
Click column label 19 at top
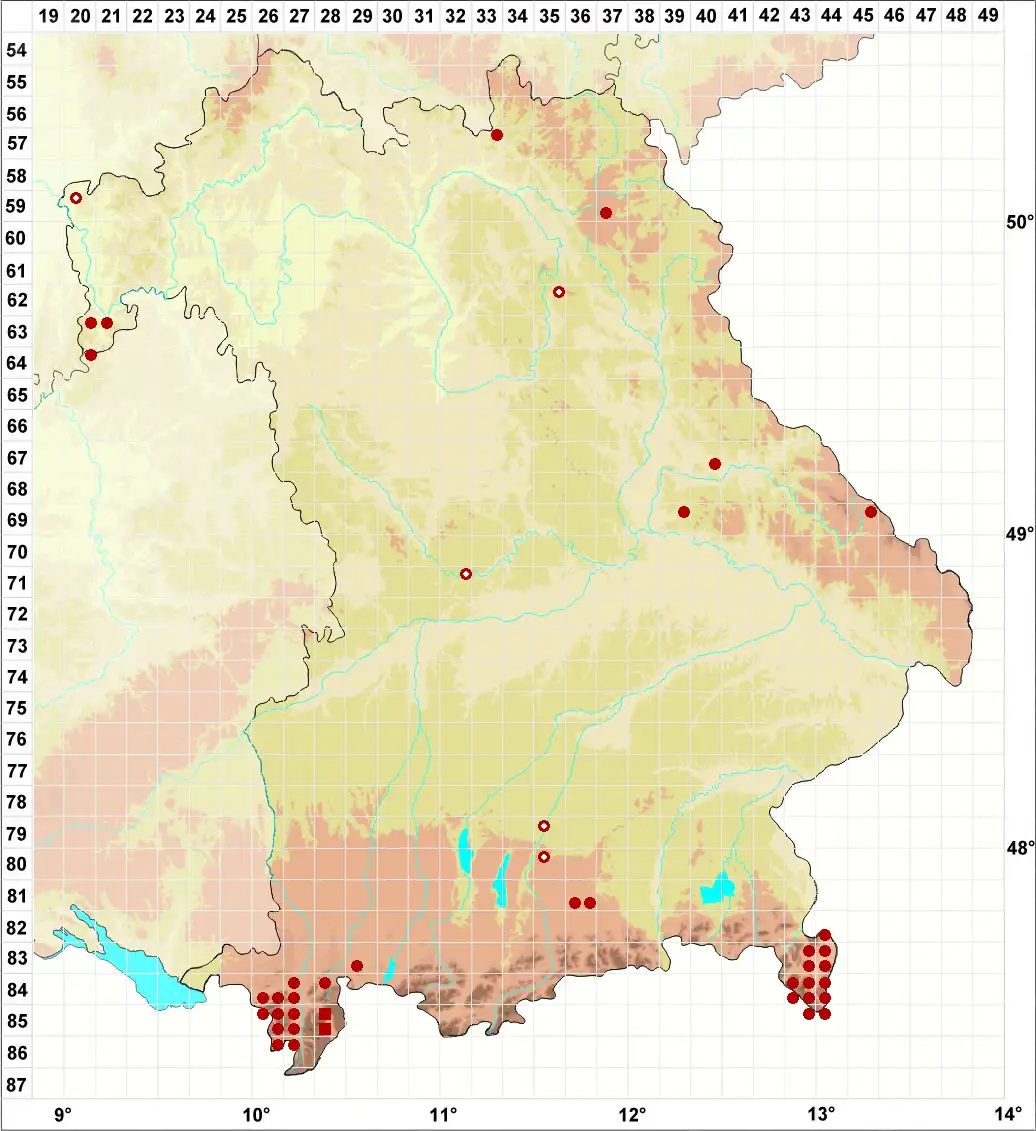pos(48,15)
